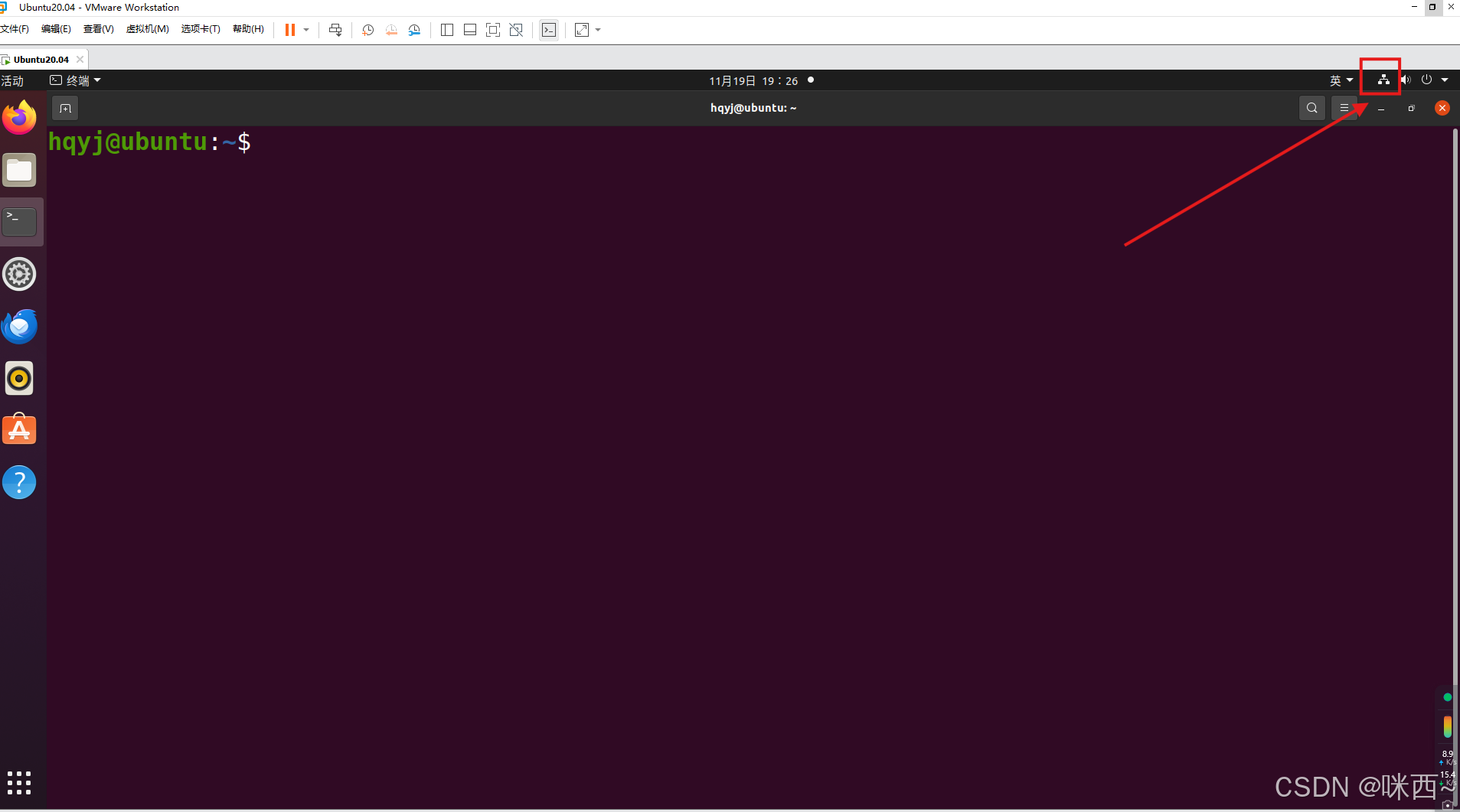Expand the 终端 application menu
Image resolution: width=1460 pixels, height=812 pixels.
pos(76,80)
